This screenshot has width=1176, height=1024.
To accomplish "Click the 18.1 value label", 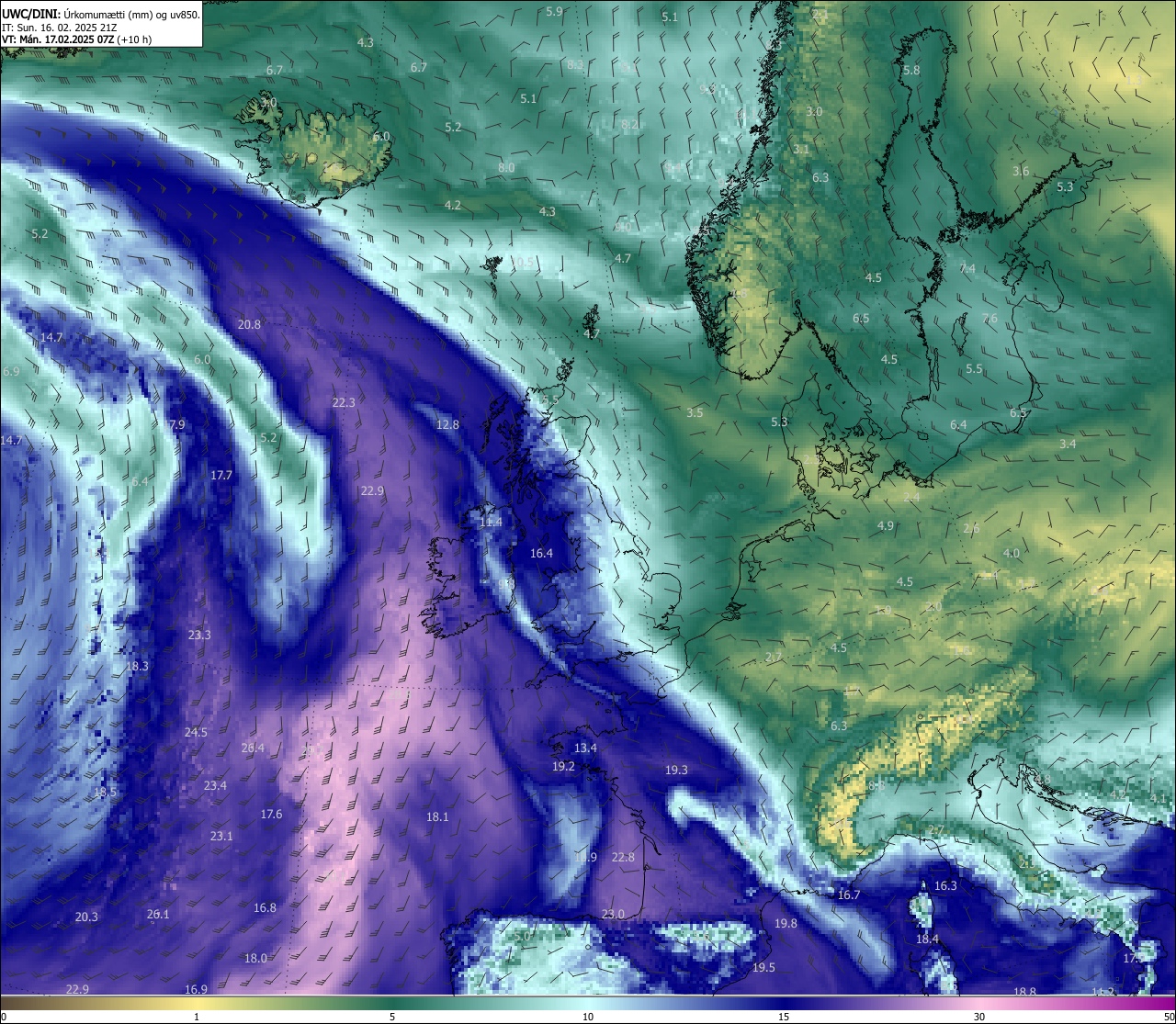I will click(x=437, y=817).
